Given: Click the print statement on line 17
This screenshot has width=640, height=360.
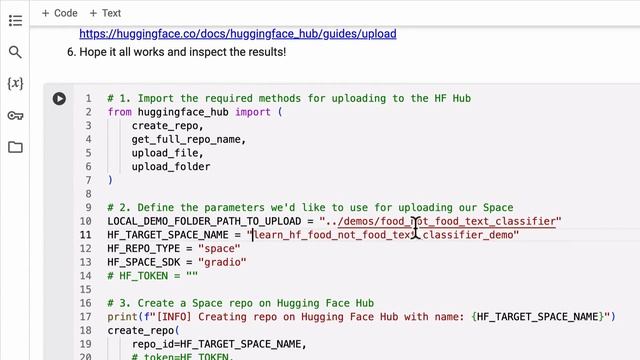Looking at the screenshot, I should 361,317.
